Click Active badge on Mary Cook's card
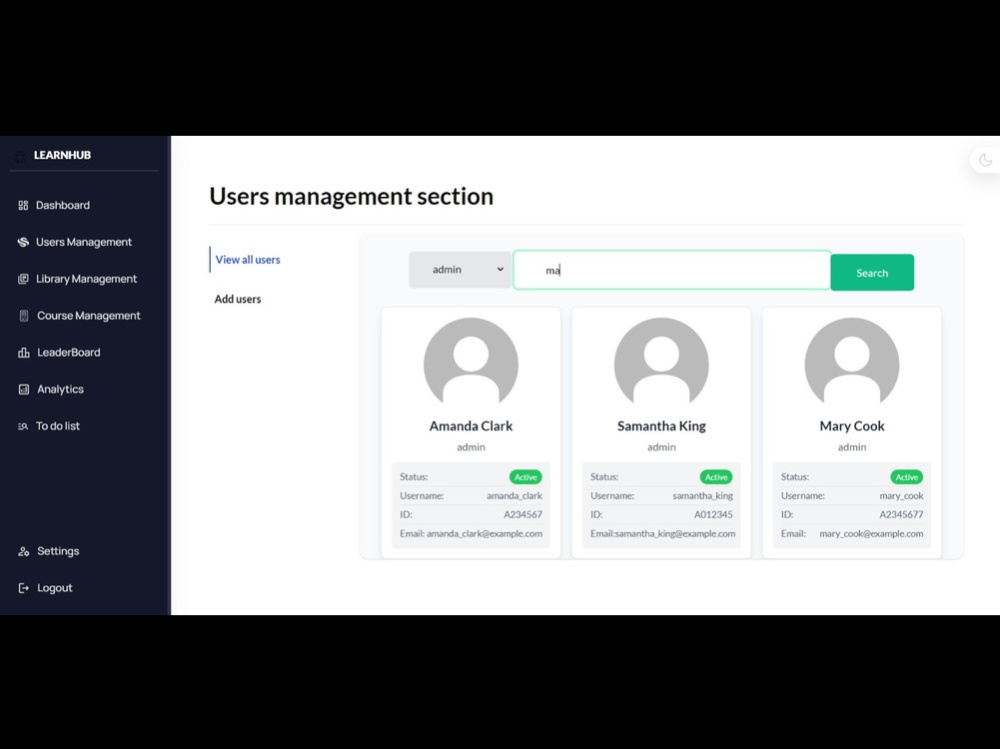1000x749 pixels. coord(906,477)
